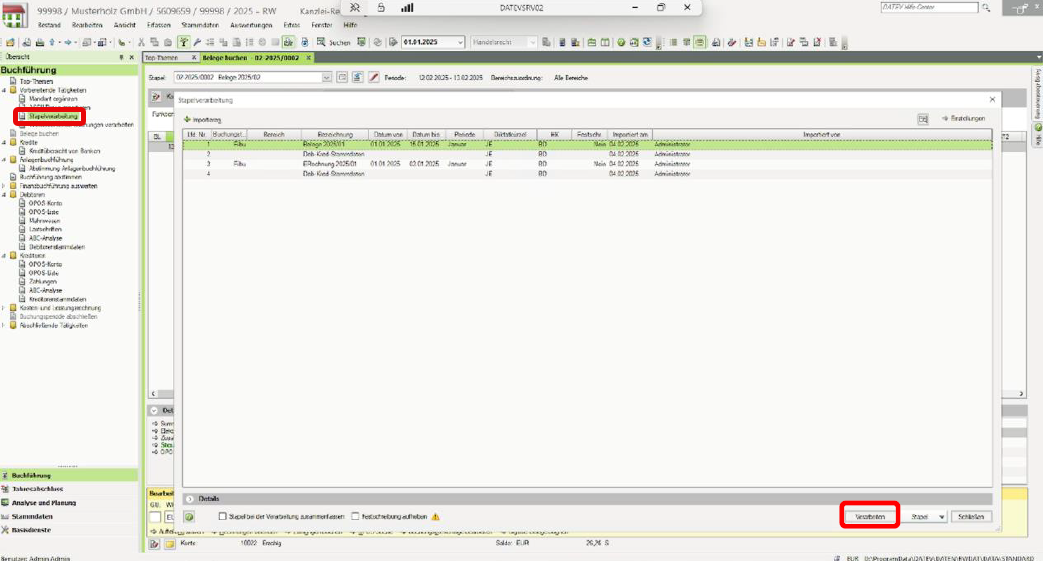Click into the DATEV Hilfe-Center search field
The width and height of the screenshot is (1043, 561).
[928, 7]
